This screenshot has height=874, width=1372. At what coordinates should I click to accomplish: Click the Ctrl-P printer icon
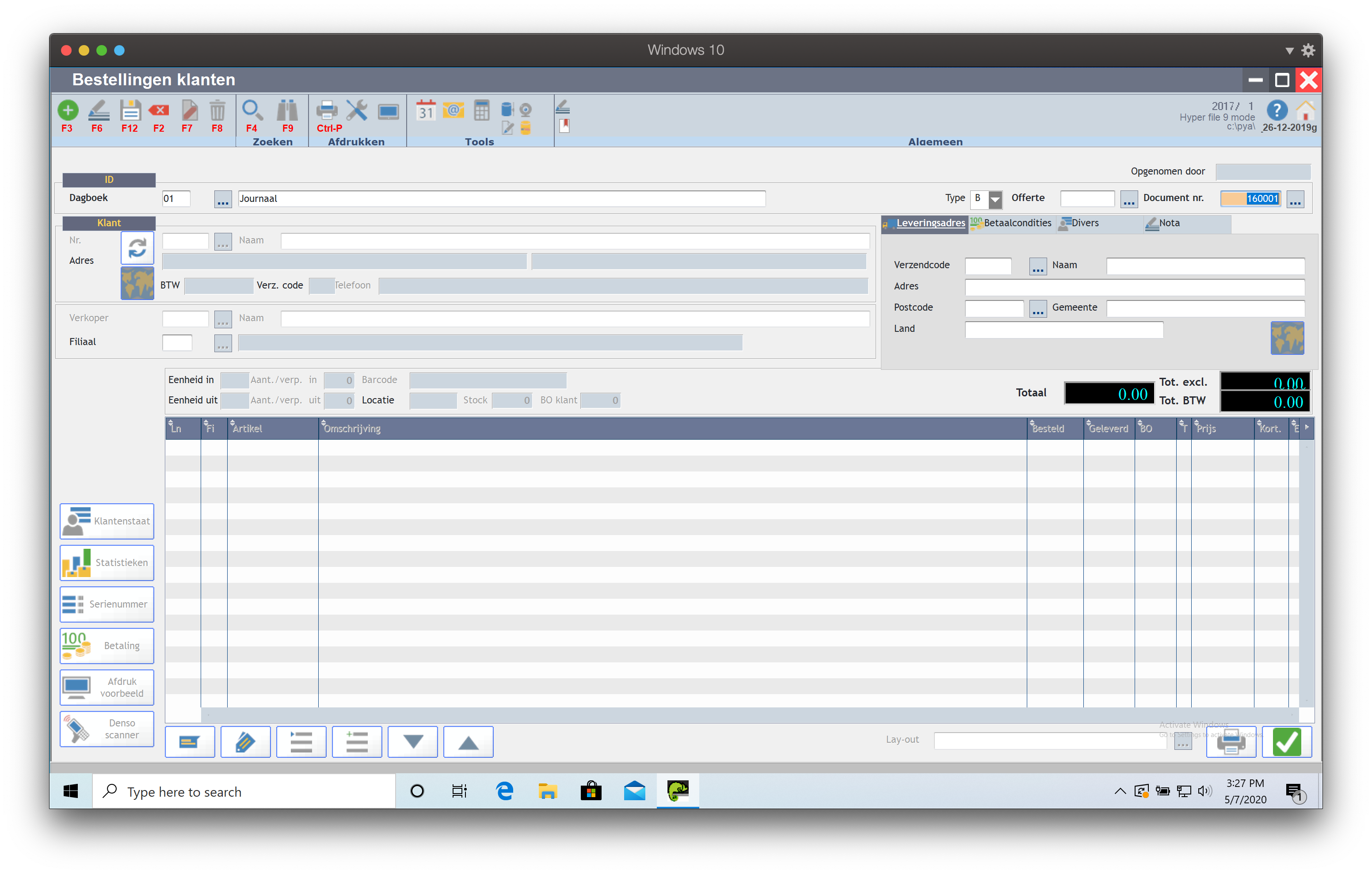pyautogui.click(x=327, y=110)
